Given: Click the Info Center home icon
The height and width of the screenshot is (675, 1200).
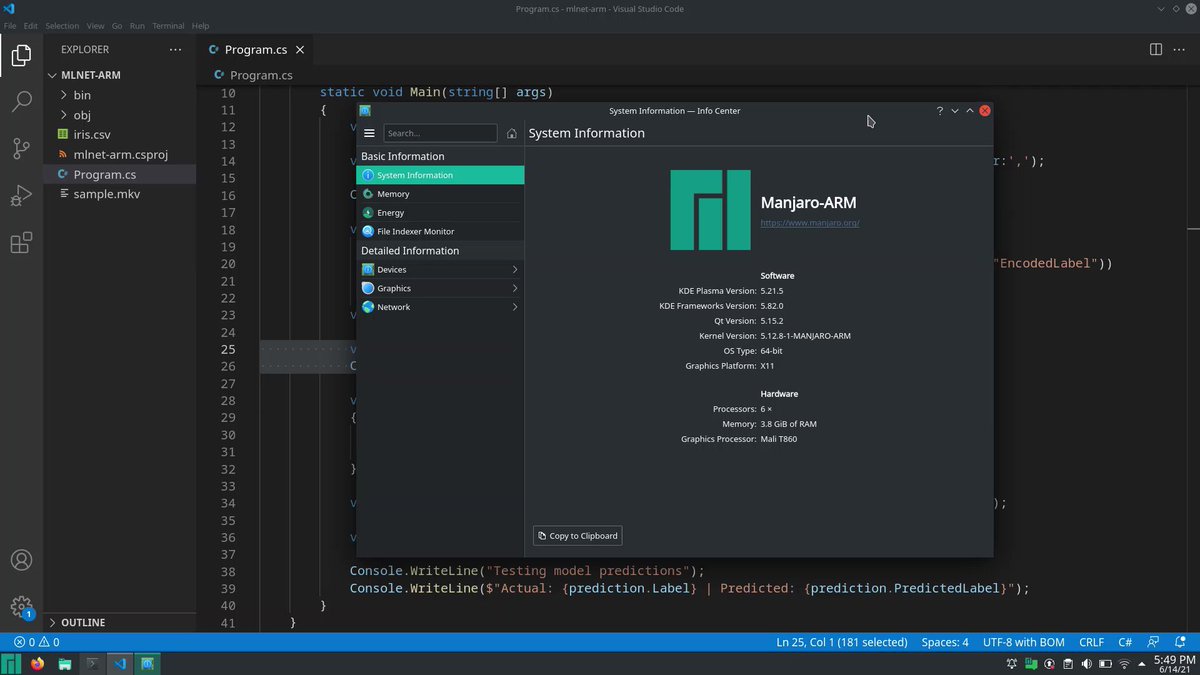Looking at the screenshot, I should 512,133.
